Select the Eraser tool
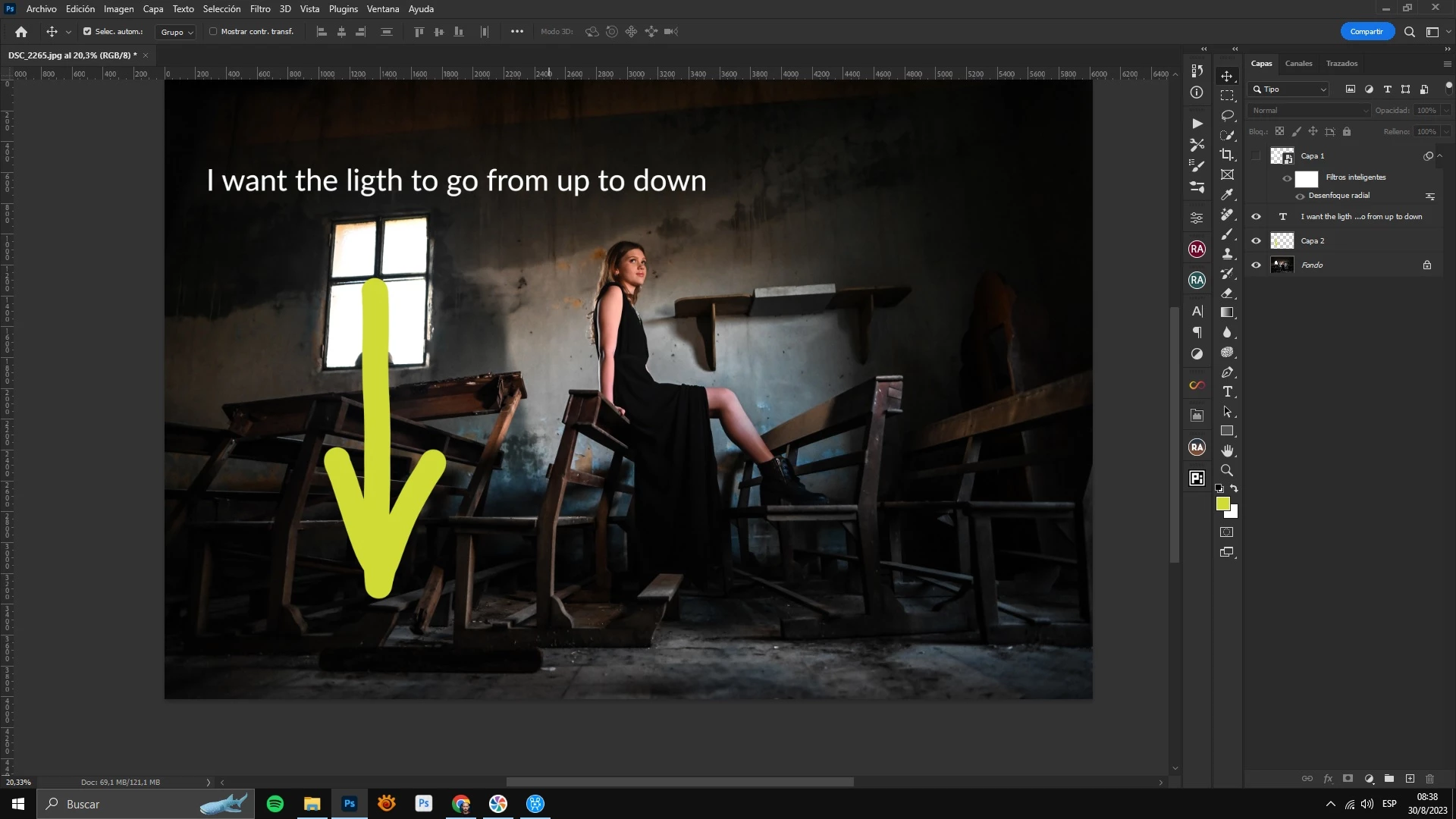Viewport: 1456px width, 819px height. [1227, 293]
